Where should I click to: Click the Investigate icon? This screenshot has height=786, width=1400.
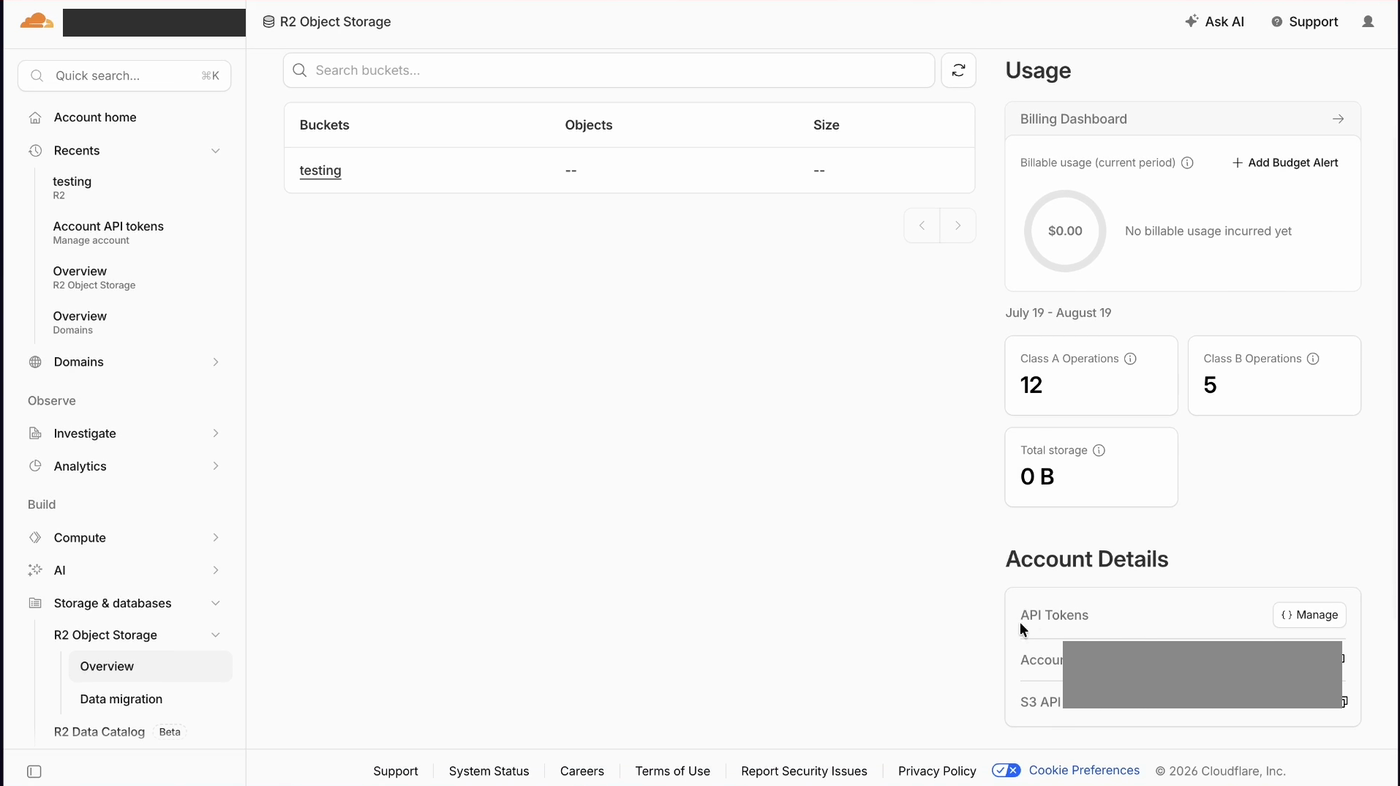pyautogui.click(x=35, y=433)
